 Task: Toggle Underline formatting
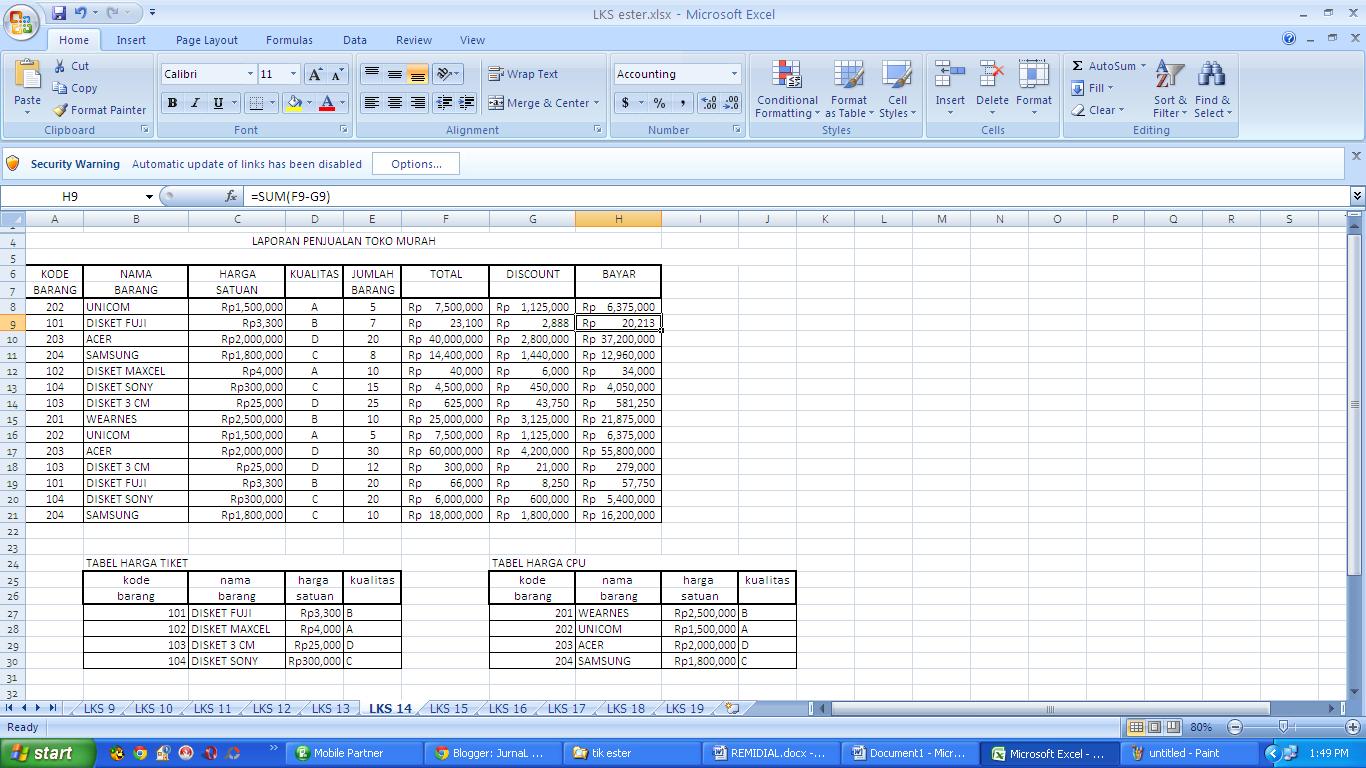(217, 103)
